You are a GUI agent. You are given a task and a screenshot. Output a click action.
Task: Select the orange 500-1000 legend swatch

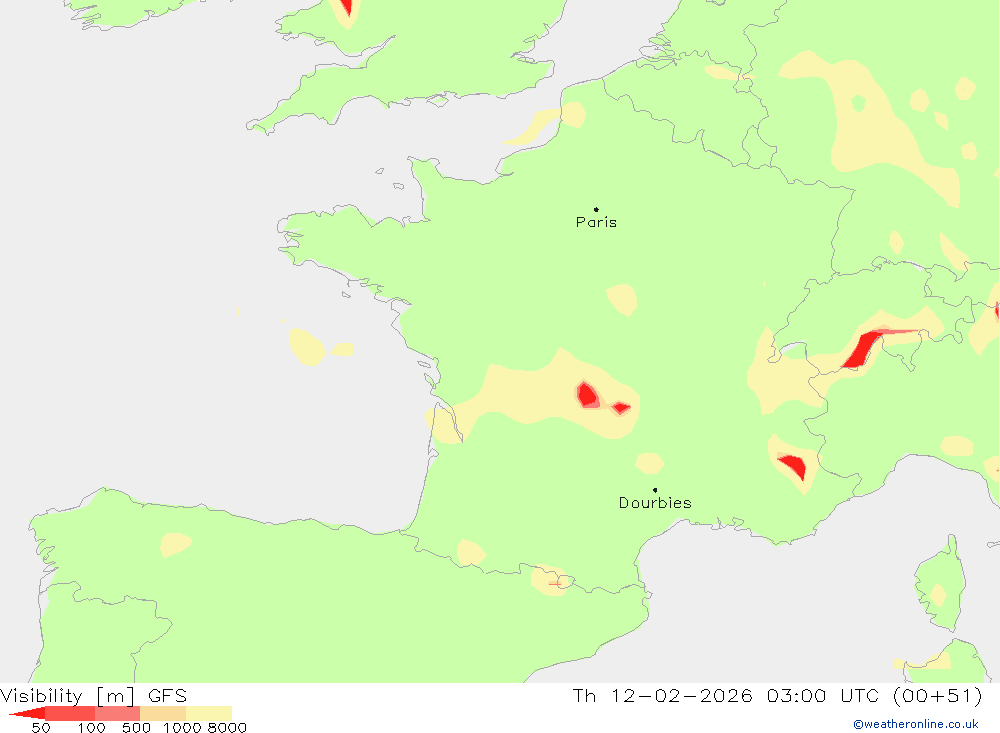pos(163,713)
